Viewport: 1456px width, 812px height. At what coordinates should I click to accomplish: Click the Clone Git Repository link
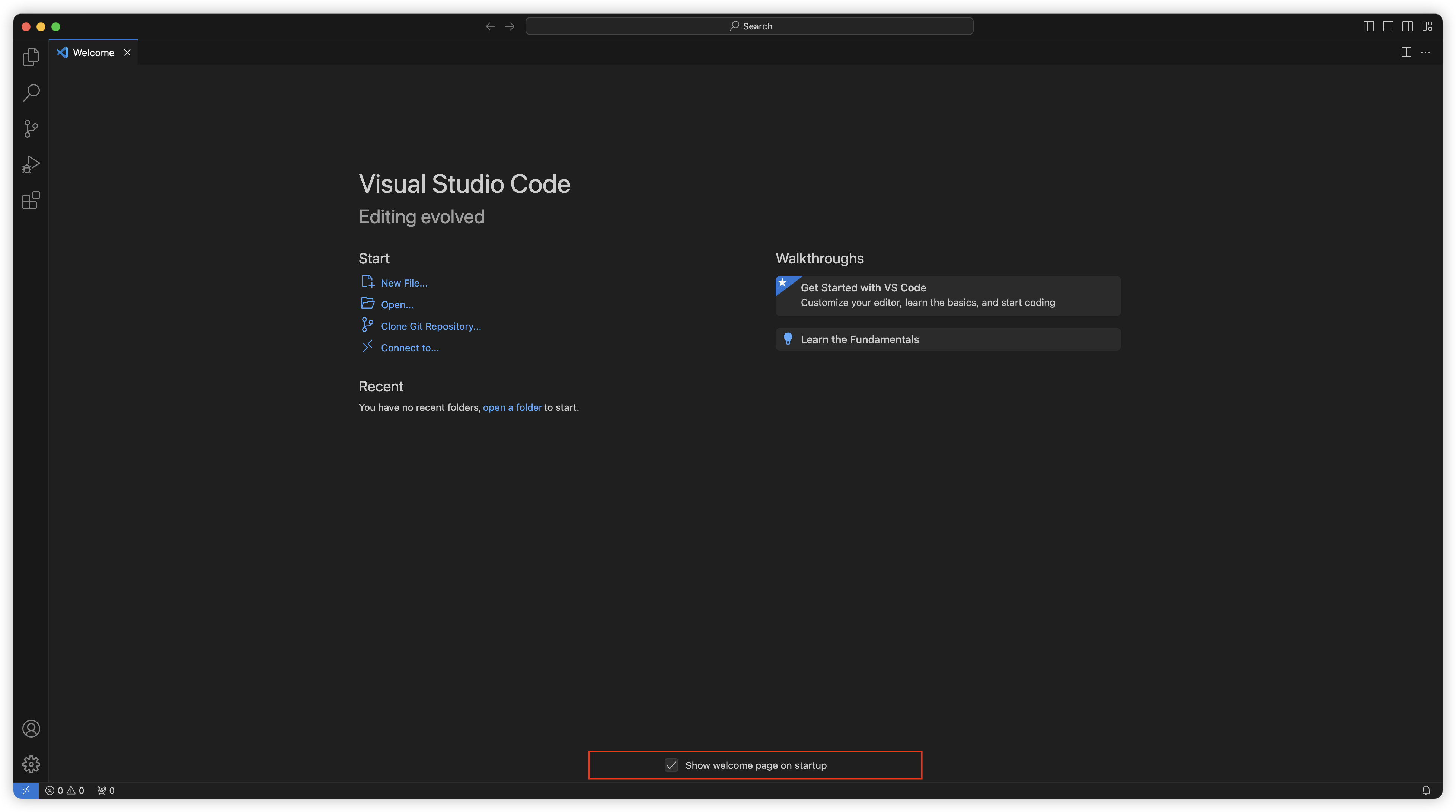coord(431,326)
